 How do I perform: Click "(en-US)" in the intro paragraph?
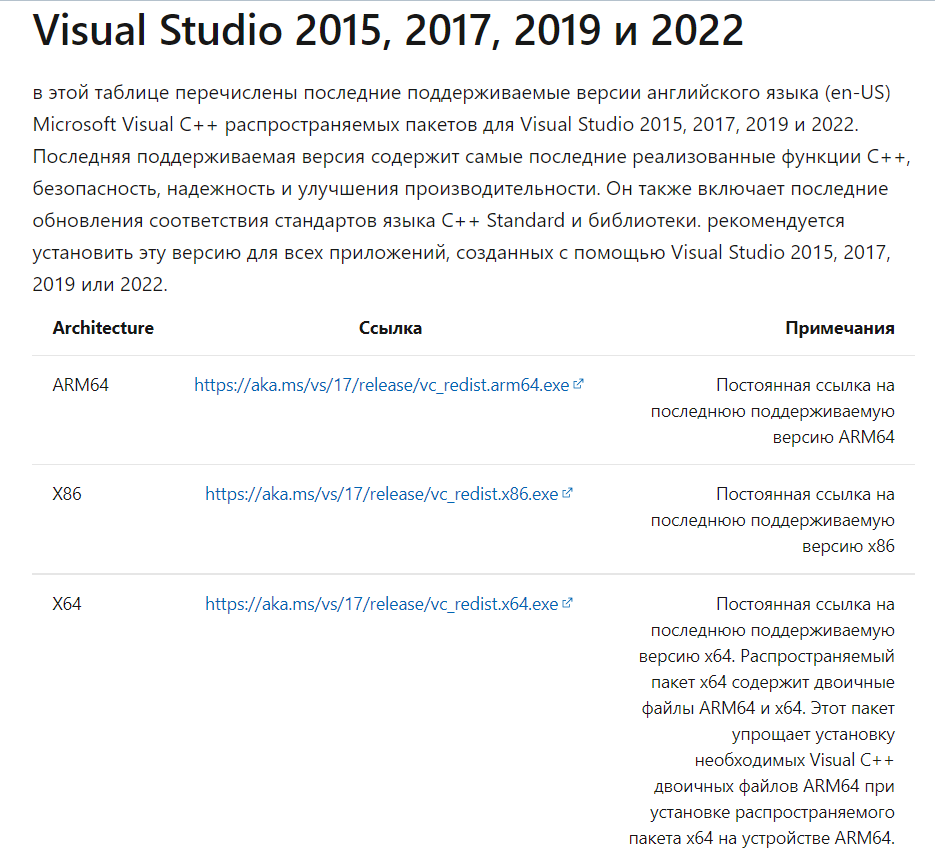(x=857, y=93)
